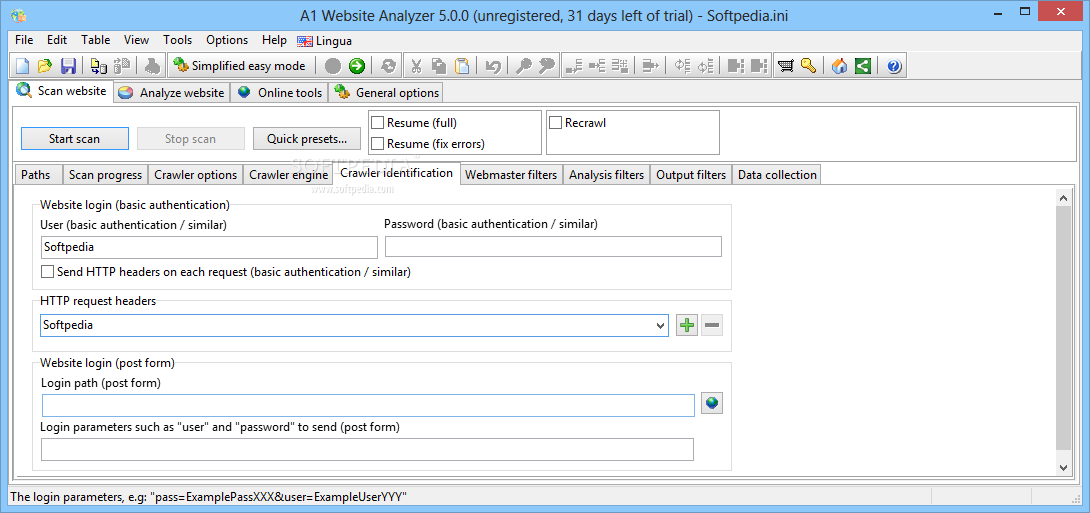The image size is (1090, 513).
Task: Select the Scan website tab
Action: click(x=63, y=91)
